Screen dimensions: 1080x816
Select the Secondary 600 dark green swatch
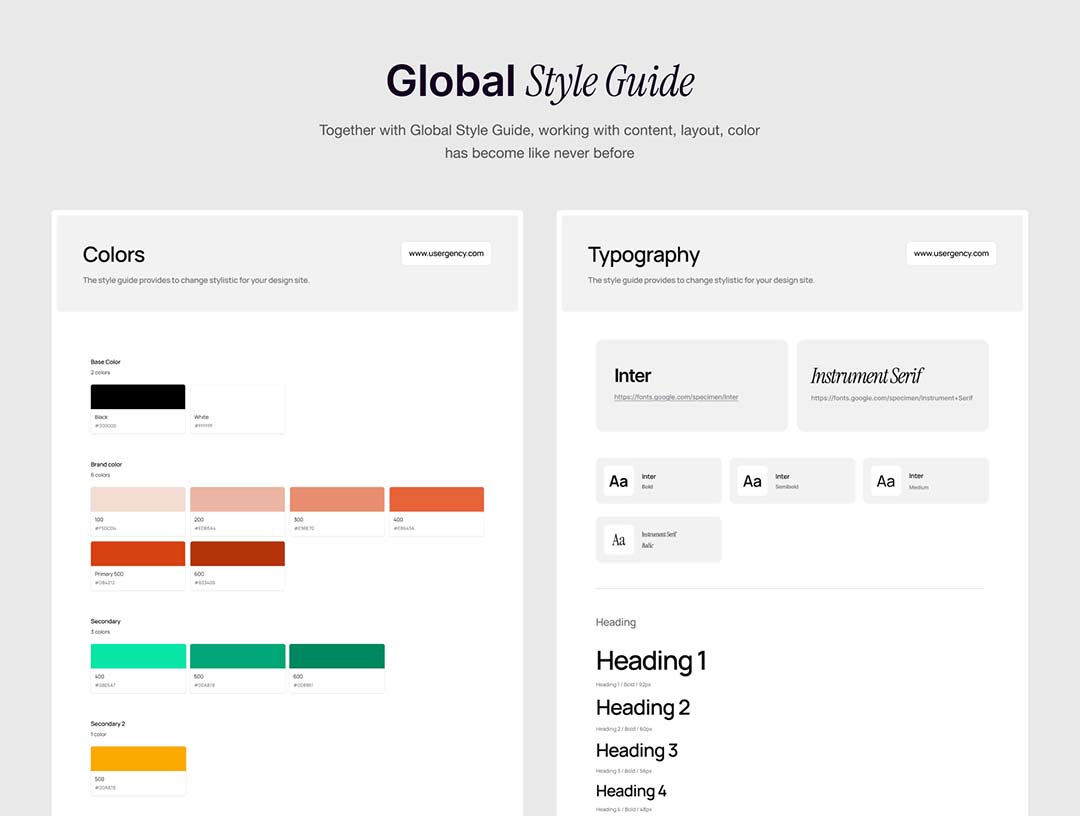pyautogui.click(x=337, y=656)
